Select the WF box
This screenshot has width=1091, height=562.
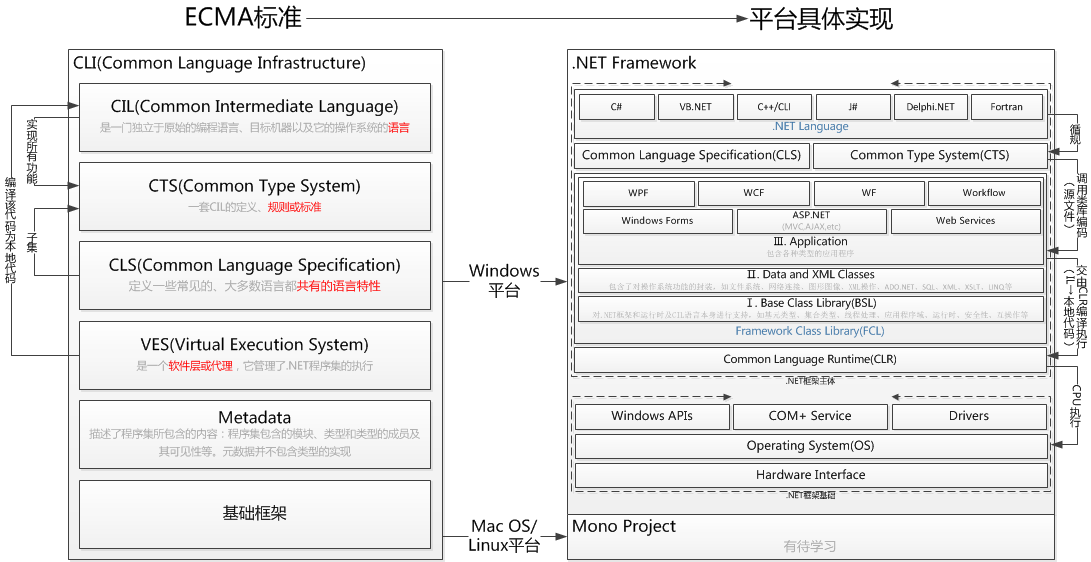tap(869, 193)
